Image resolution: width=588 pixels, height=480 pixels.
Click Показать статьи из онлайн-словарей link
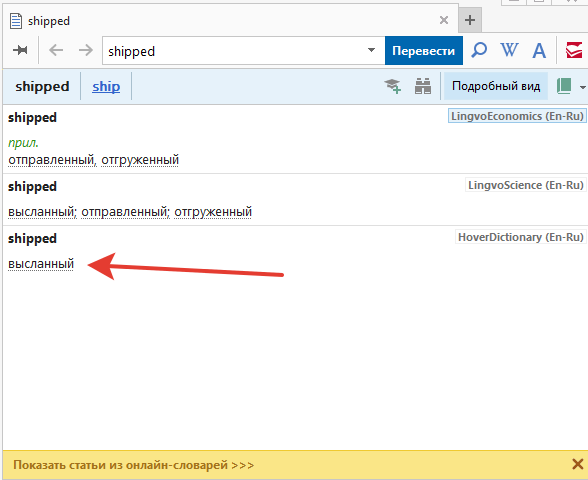pyautogui.click(x=134, y=465)
